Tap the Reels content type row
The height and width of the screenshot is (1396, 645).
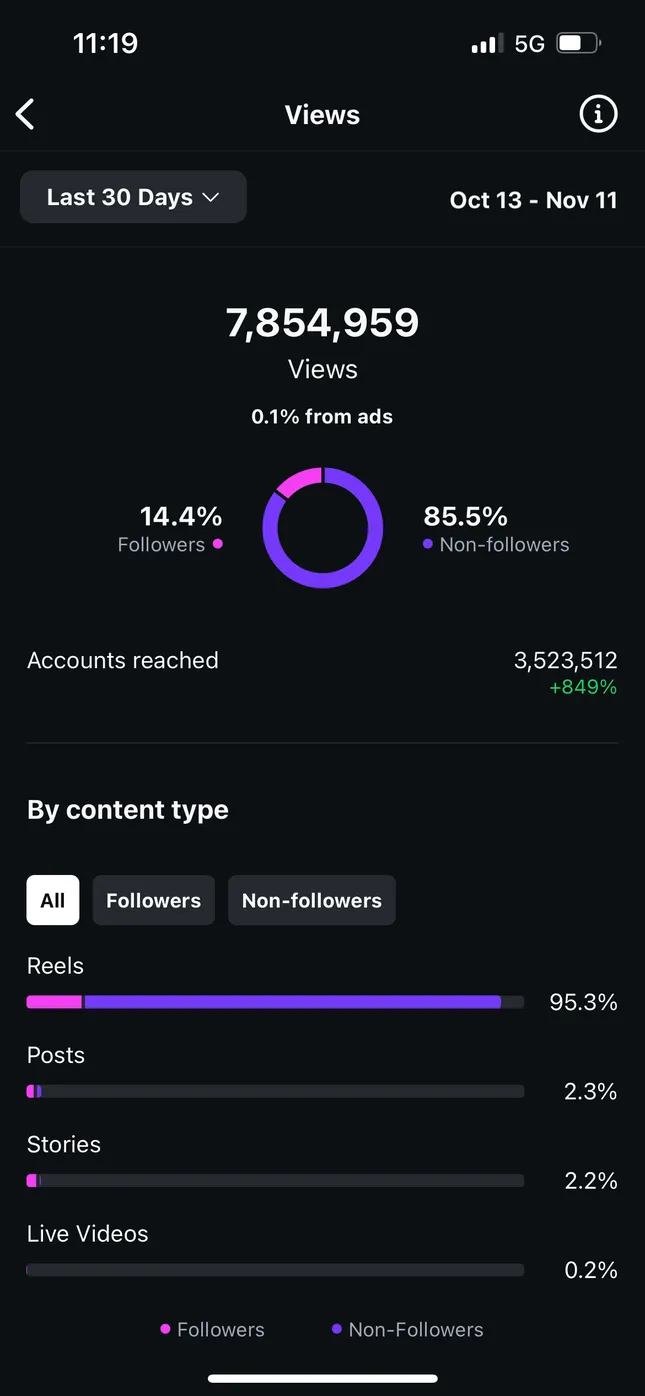(322, 984)
